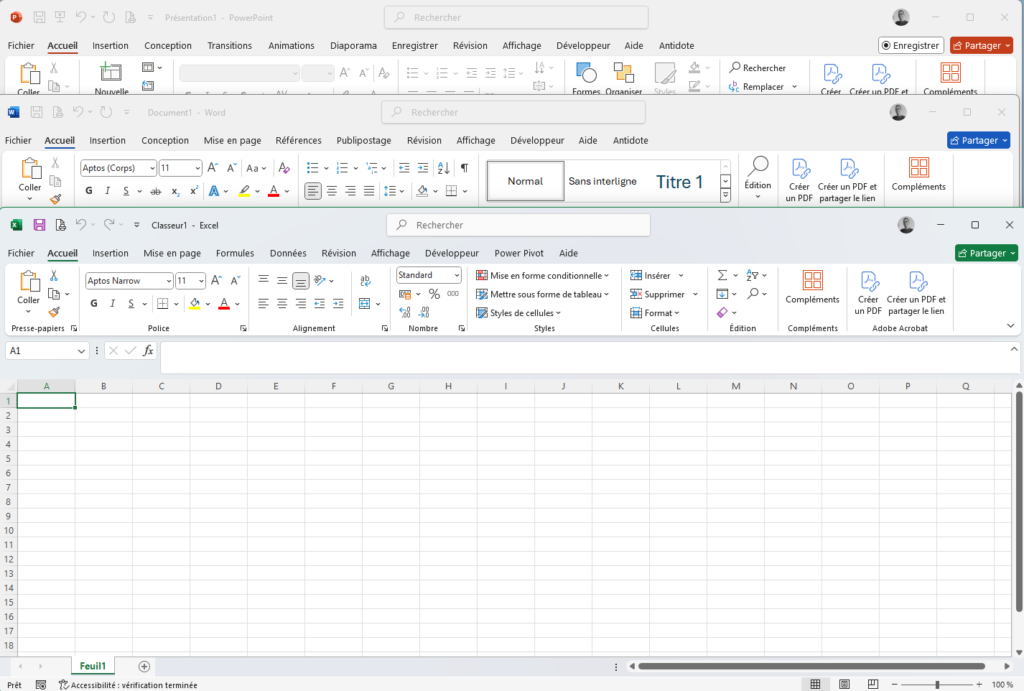This screenshot has width=1024, height=691.
Task: Open Compléments add-ins in the Excel ribbon
Action: click(812, 287)
